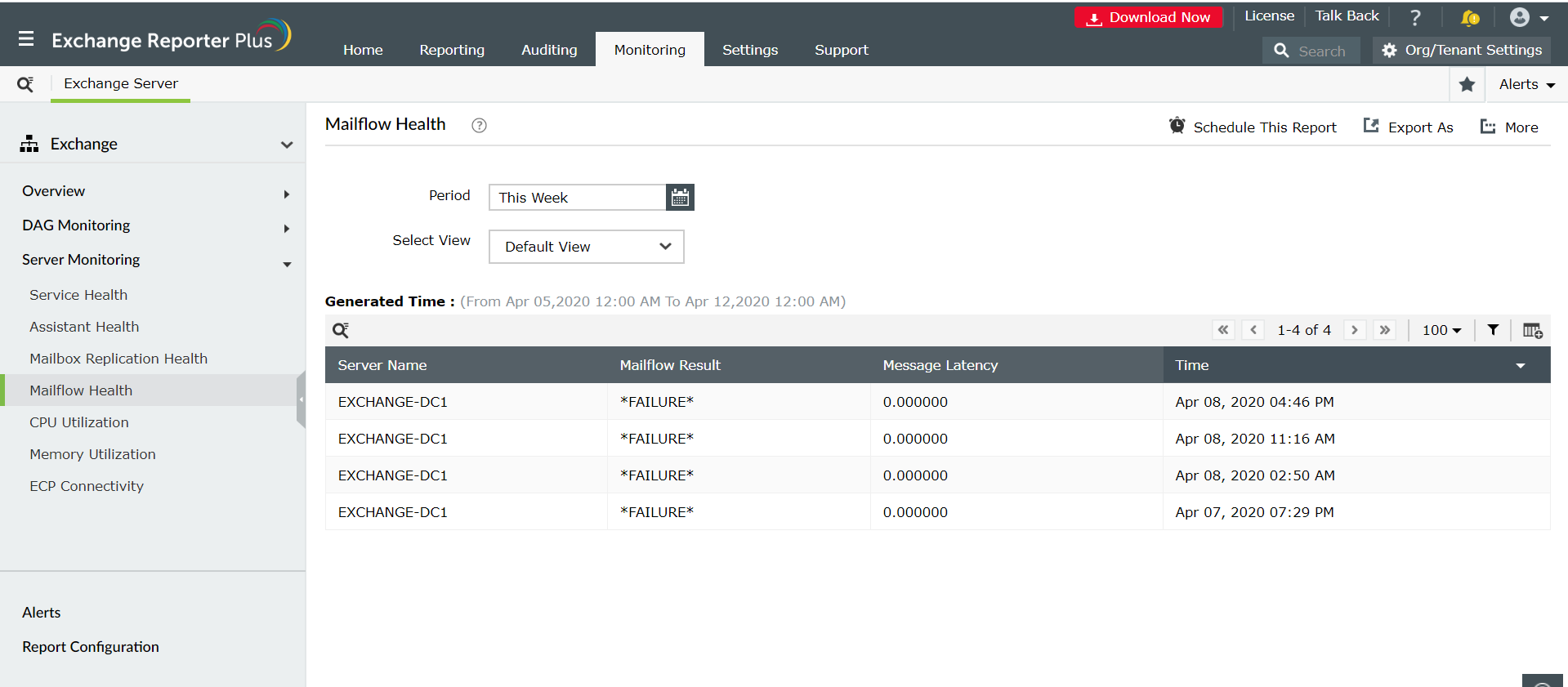The image size is (1568, 687).
Task: Open the Period calendar picker icon
Action: pos(680,197)
